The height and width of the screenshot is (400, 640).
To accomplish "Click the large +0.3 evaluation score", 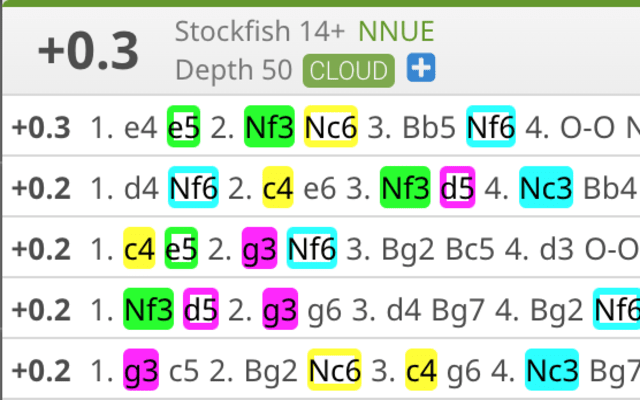I will coord(88,52).
